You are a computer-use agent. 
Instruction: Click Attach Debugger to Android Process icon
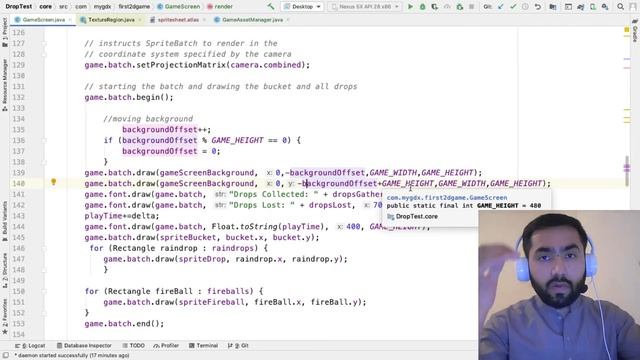tap(460, 7)
